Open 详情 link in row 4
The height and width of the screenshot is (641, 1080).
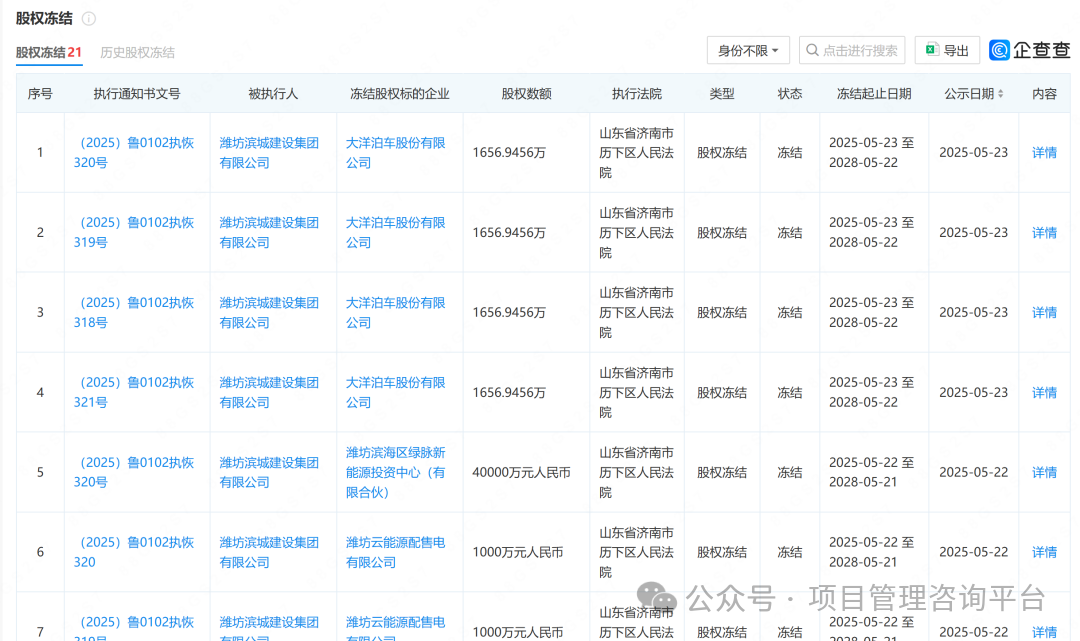(1044, 393)
